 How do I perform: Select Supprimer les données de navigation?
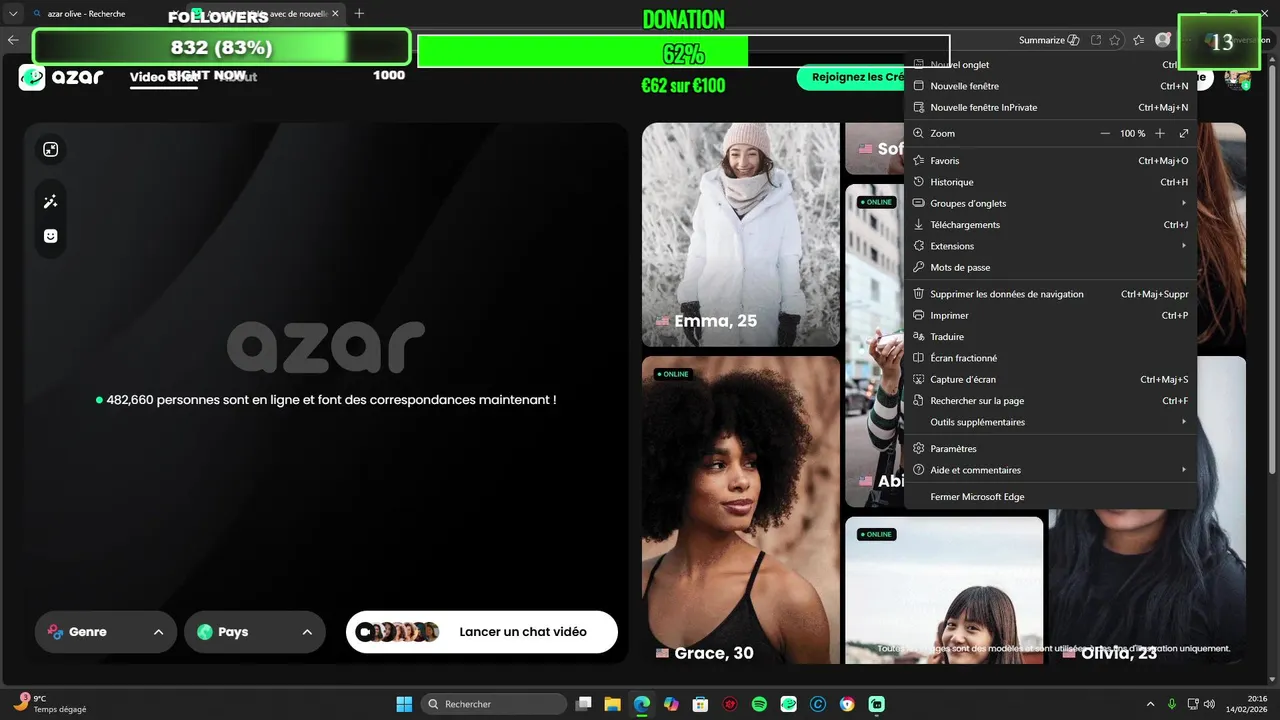point(1050,294)
